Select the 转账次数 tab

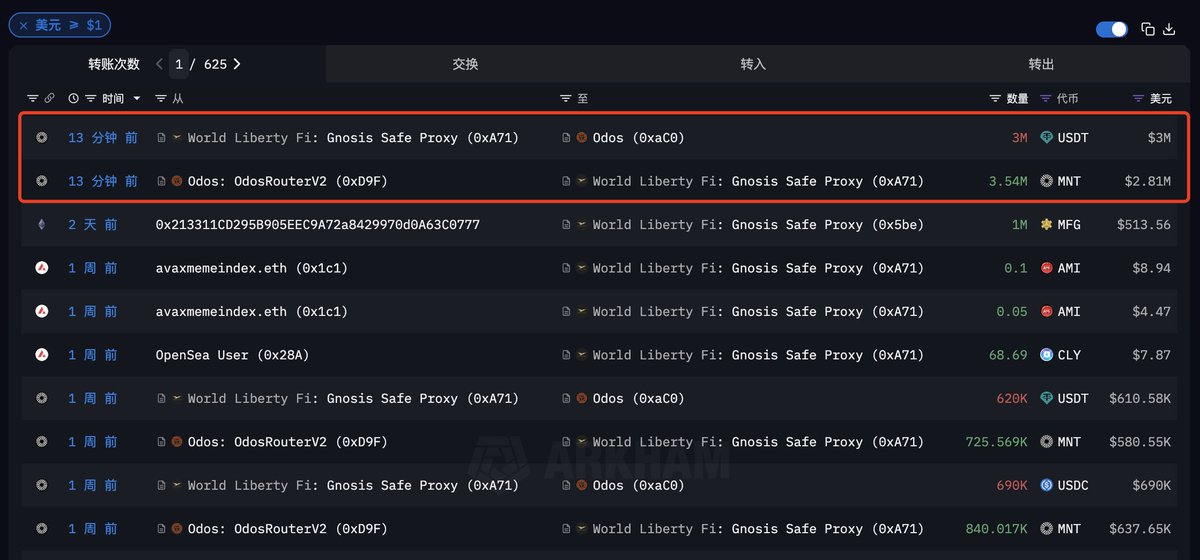click(114, 64)
